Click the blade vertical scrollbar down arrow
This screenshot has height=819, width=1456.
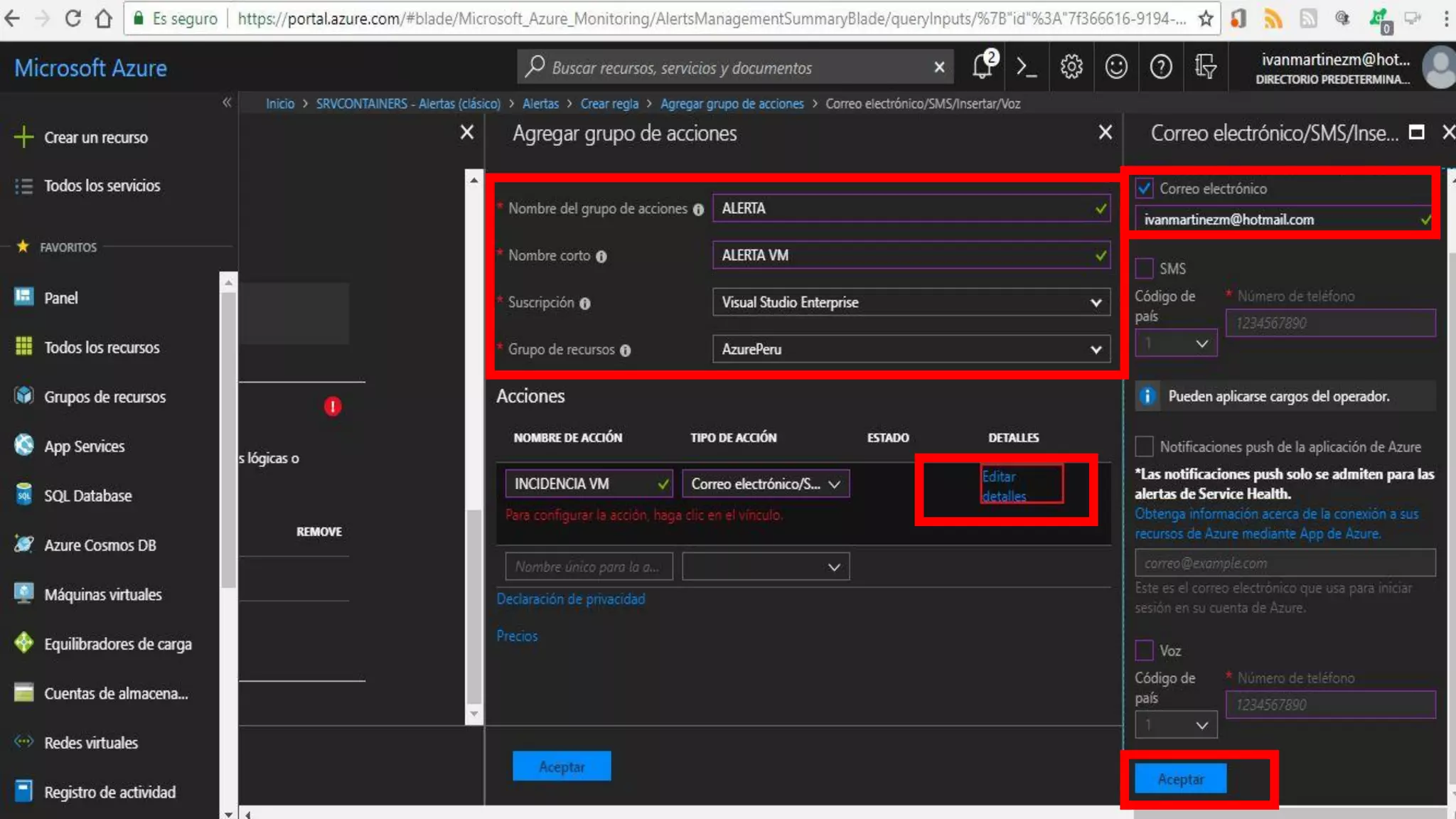click(474, 714)
